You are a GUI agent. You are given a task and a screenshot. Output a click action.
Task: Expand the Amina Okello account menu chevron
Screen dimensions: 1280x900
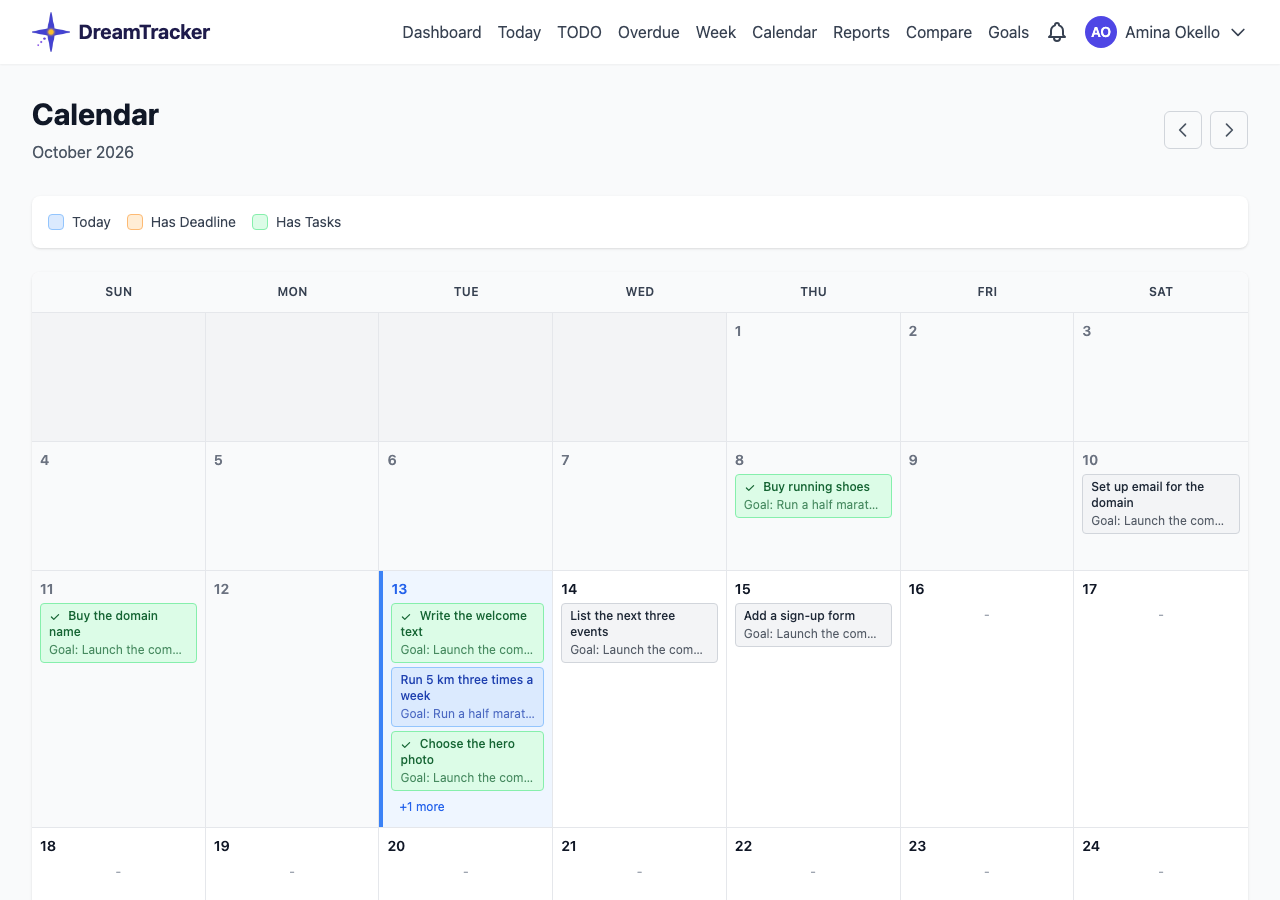(x=1238, y=32)
